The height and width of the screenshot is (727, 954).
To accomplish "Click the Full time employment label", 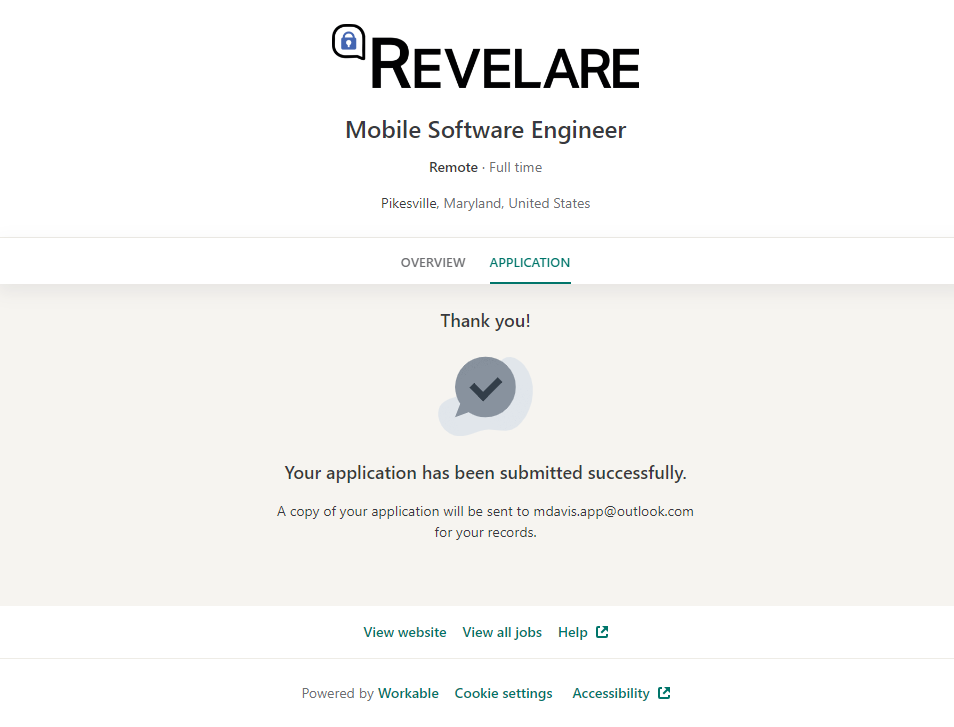I will pyautogui.click(x=515, y=167).
